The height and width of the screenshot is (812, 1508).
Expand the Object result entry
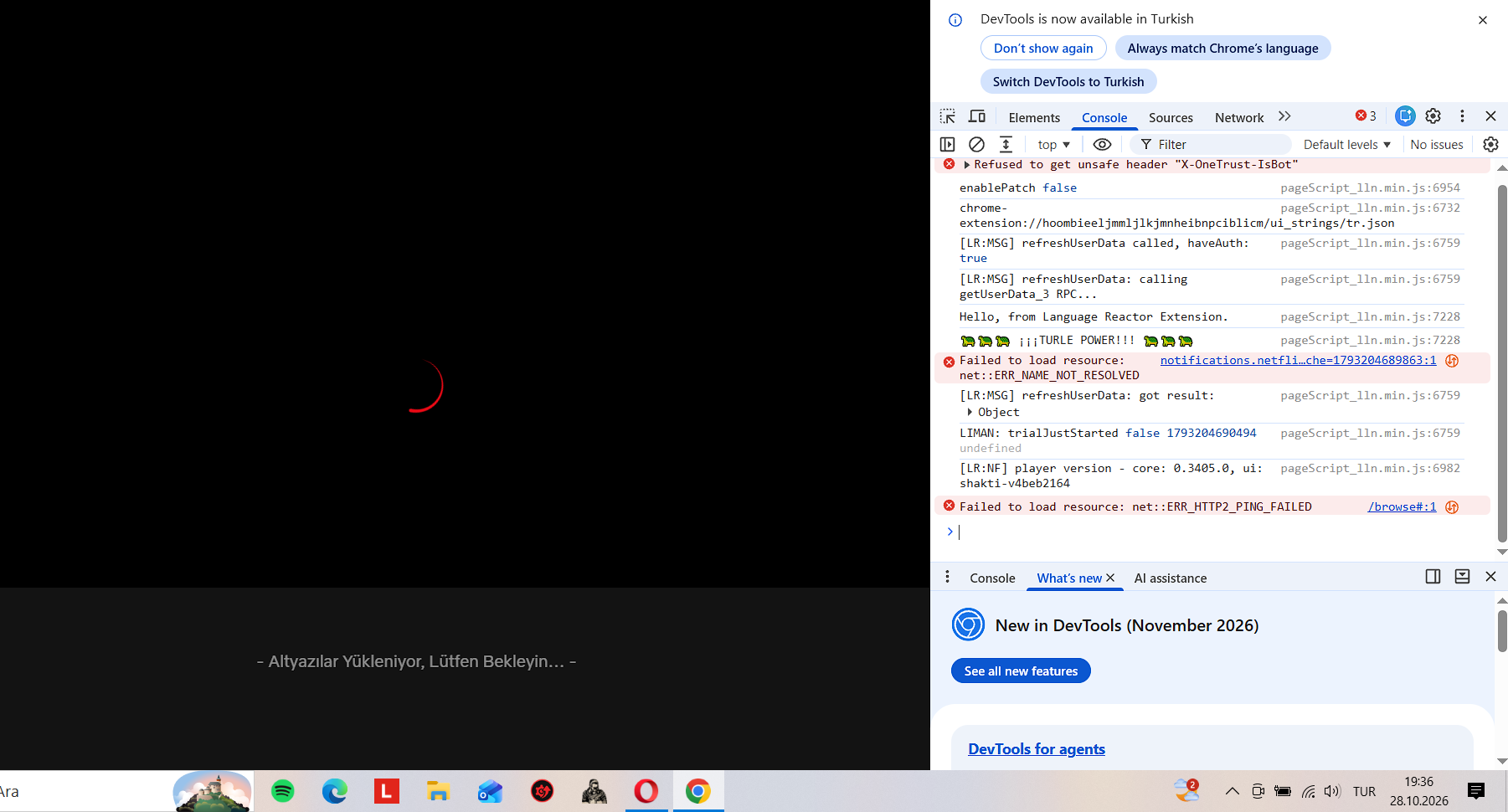pyautogui.click(x=970, y=413)
